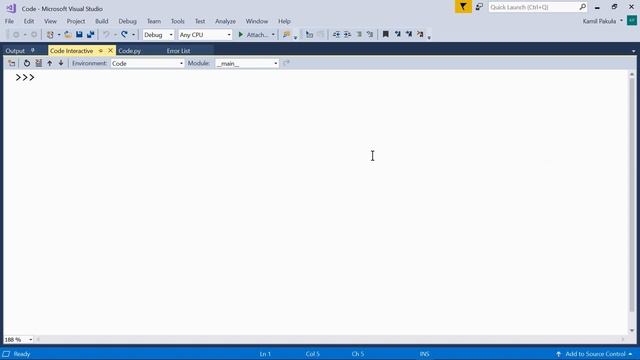Click the vertical scrollbar of interactive window
Screen dimensions: 640x360
tap(632, 194)
